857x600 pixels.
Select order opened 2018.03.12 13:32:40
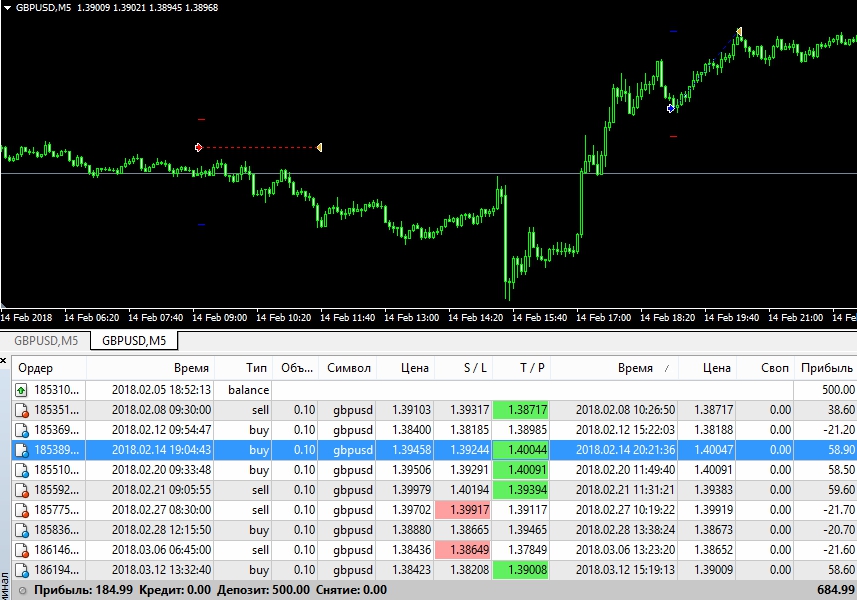[x=435, y=570]
